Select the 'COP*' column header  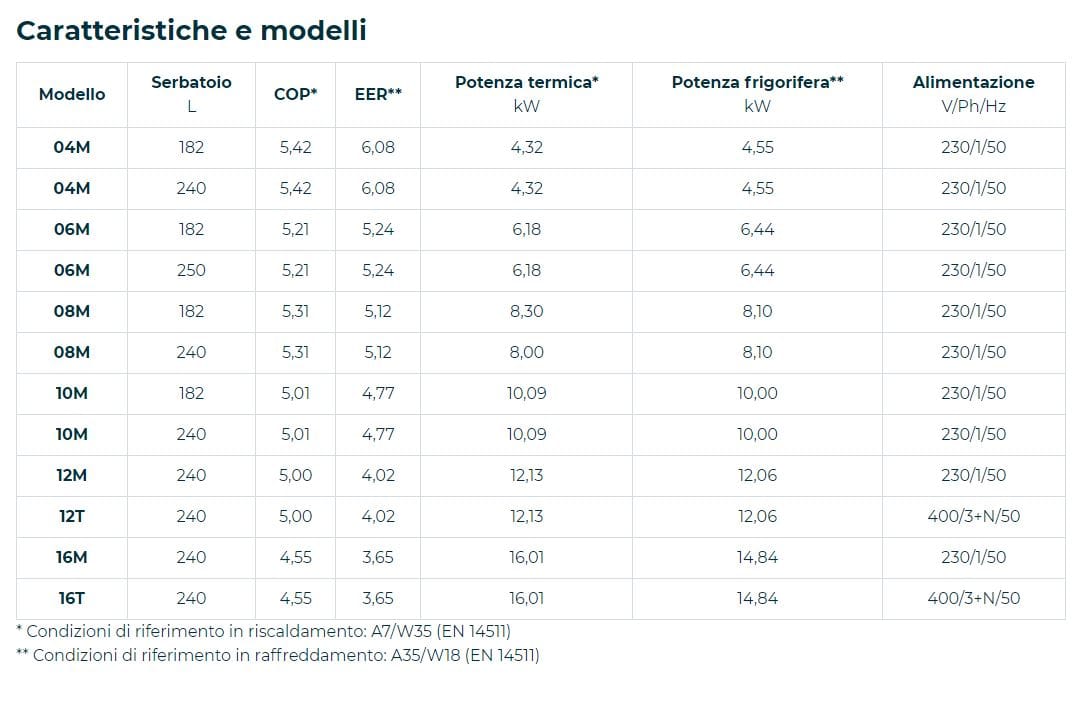click(x=295, y=94)
